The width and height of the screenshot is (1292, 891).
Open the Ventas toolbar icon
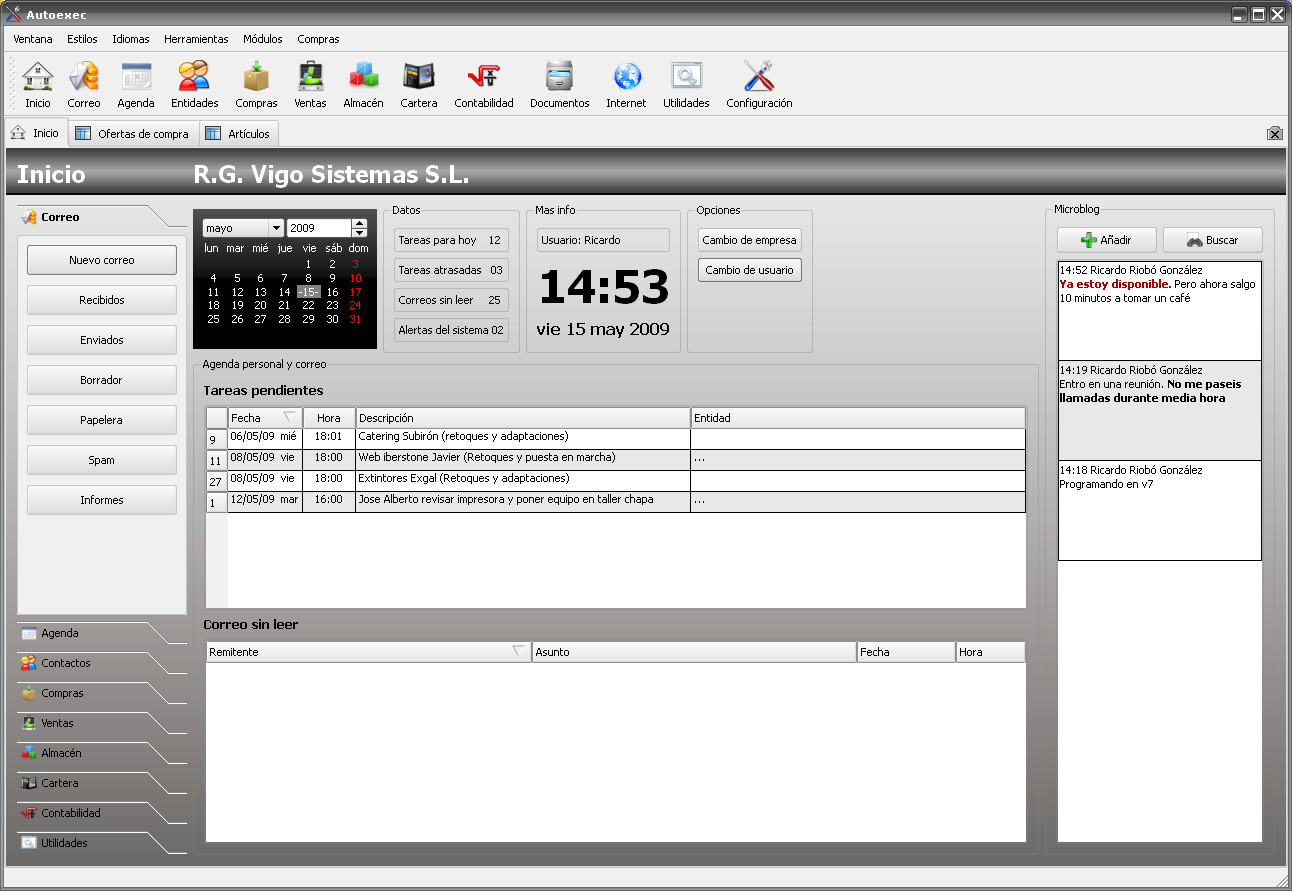click(x=310, y=84)
